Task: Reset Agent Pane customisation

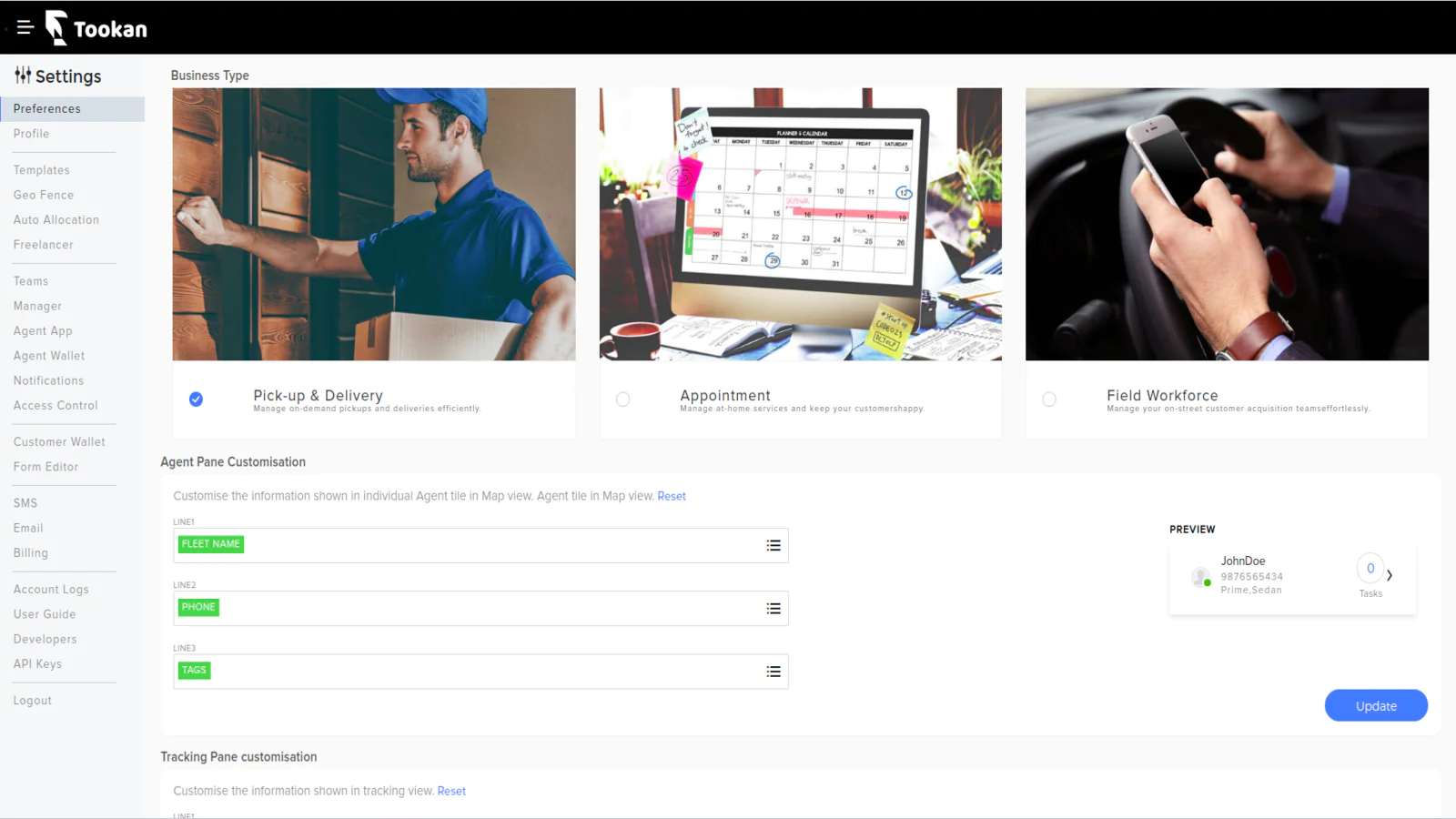Action: click(672, 496)
